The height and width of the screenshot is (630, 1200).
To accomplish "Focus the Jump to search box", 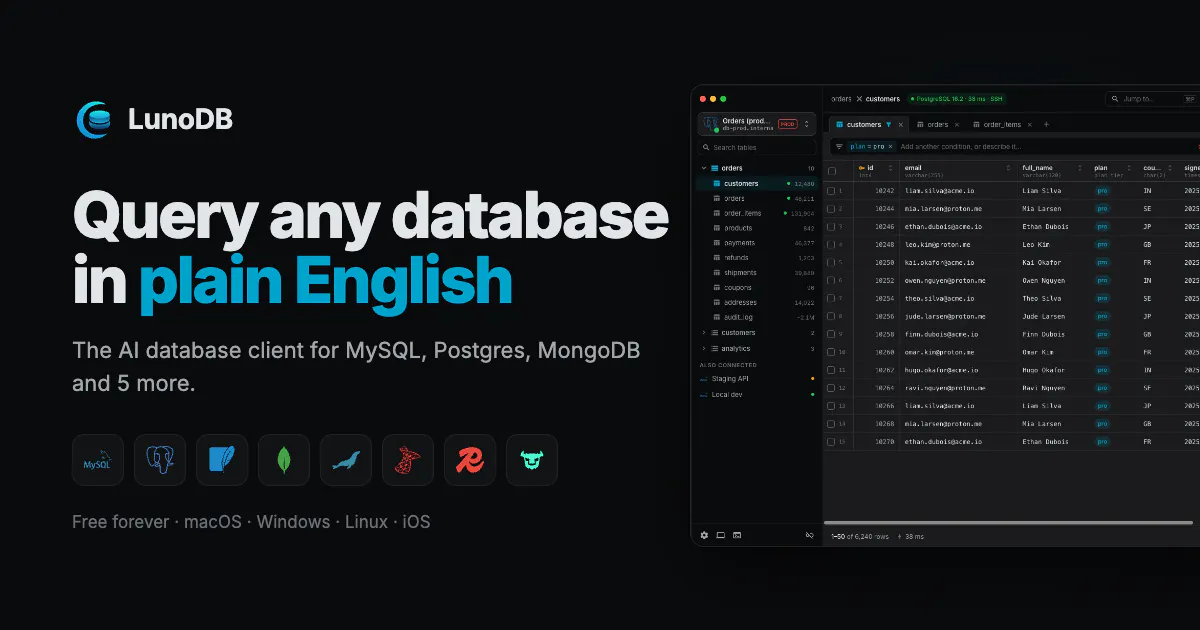I will coord(1152,99).
